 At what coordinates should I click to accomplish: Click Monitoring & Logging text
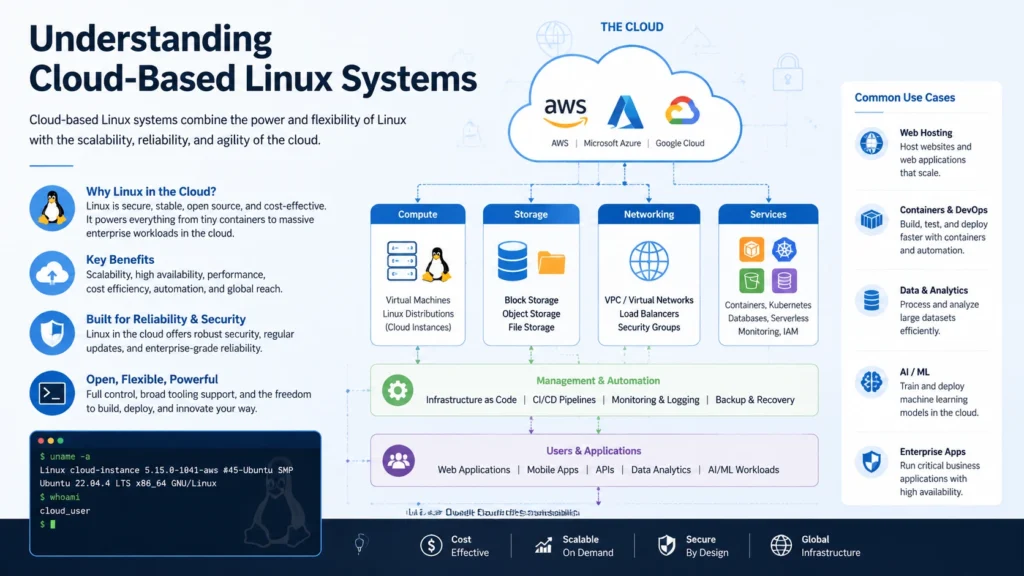tap(655, 400)
